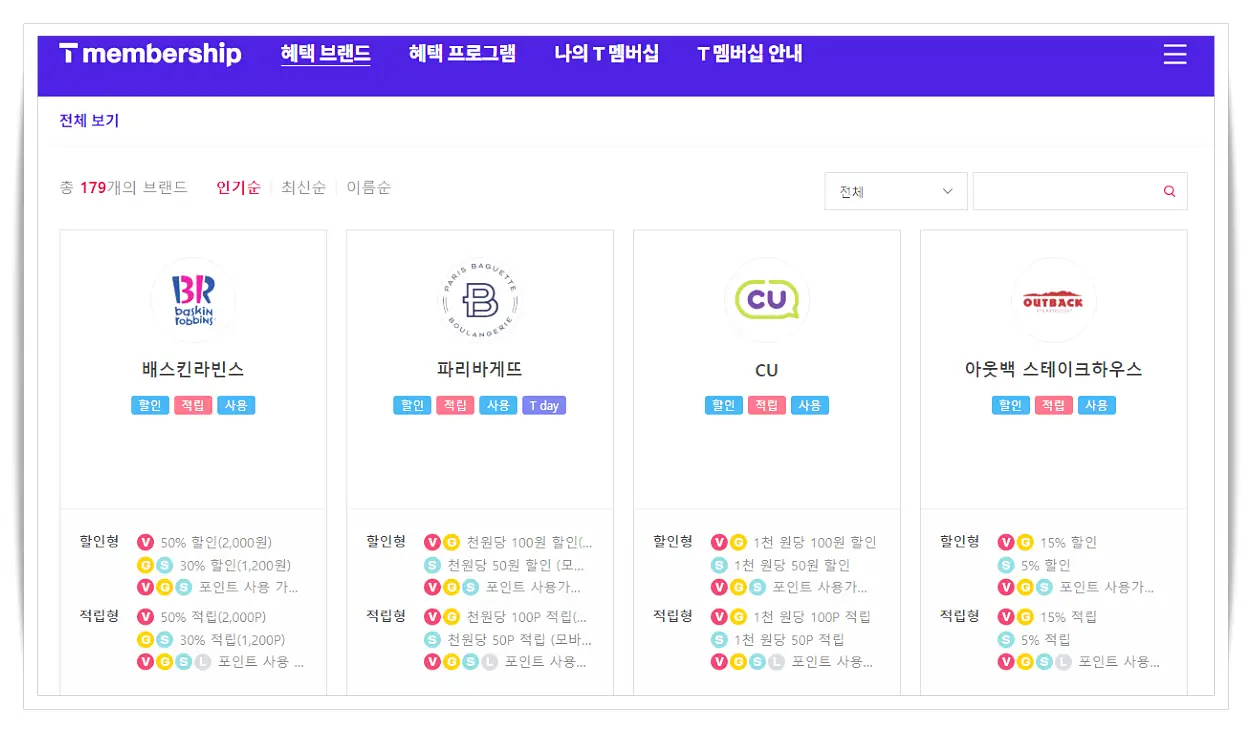This screenshot has height=733, width=1252.
Task: Select the 인기순 sort option
Action: (x=237, y=187)
